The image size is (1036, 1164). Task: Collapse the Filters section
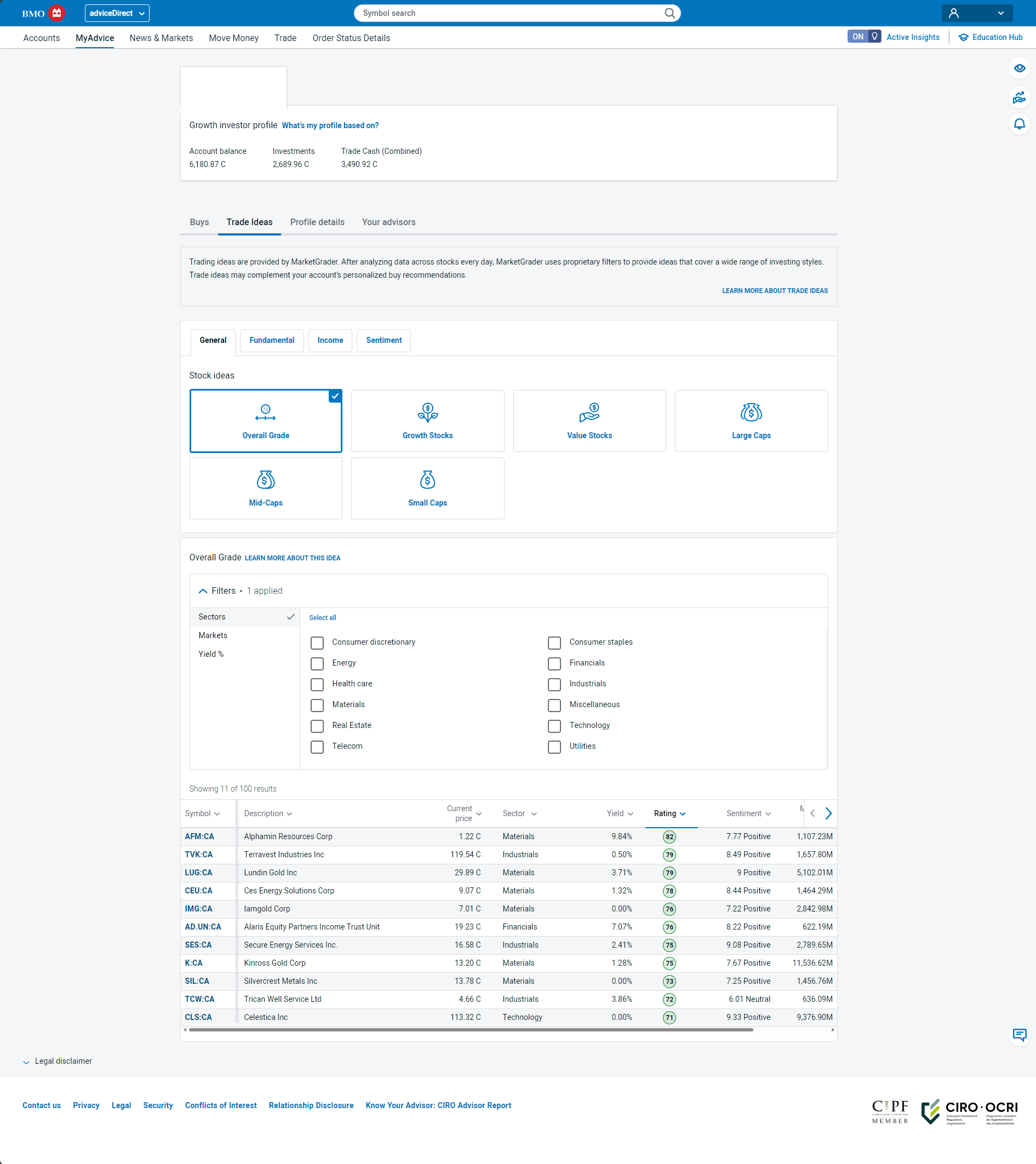tap(203, 591)
